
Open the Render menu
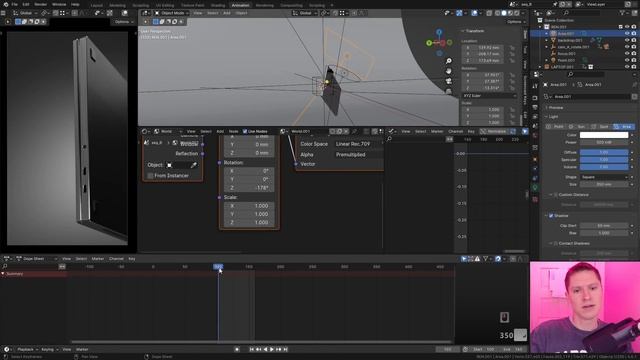tap(40, 4)
